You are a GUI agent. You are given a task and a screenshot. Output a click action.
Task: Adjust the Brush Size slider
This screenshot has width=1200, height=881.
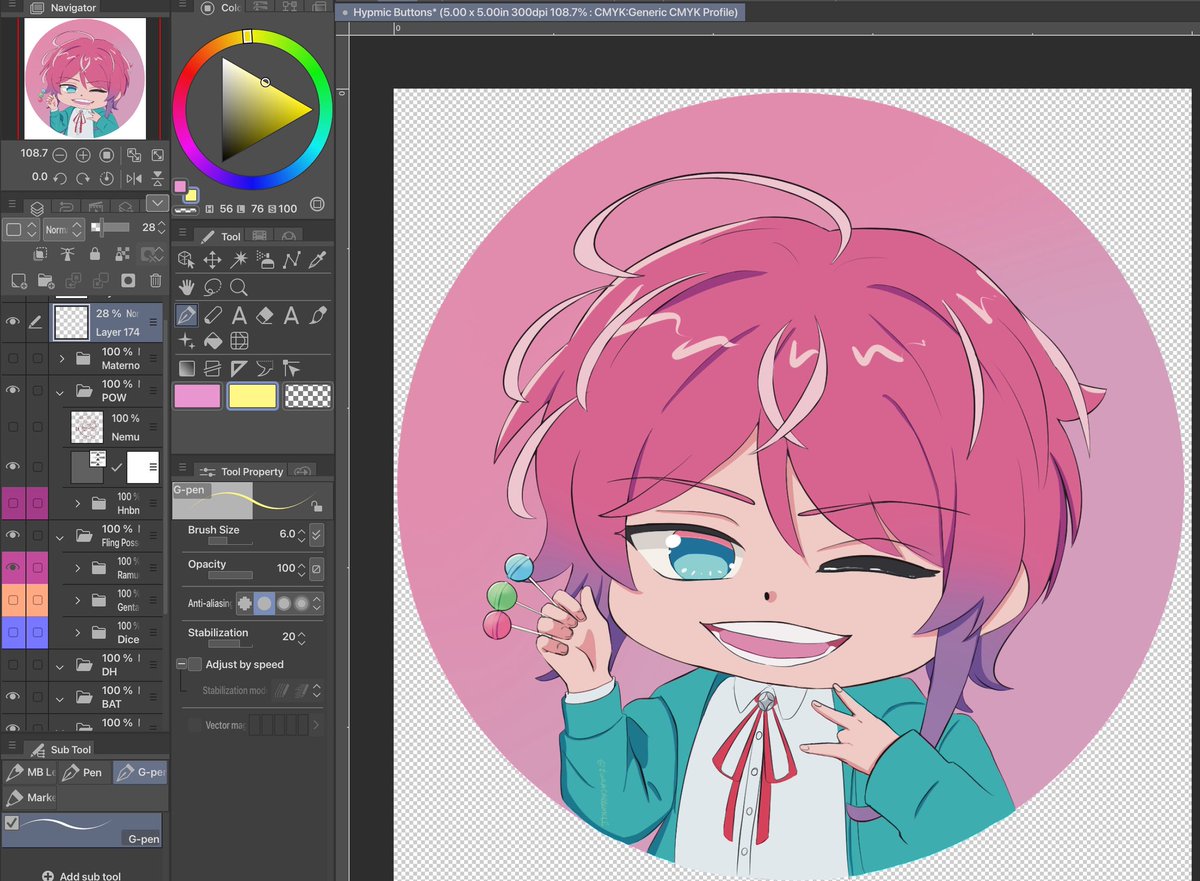[x=231, y=541]
